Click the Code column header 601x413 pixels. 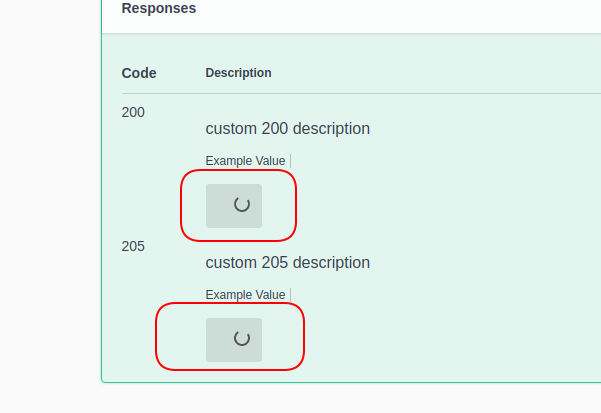tap(139, 73)
